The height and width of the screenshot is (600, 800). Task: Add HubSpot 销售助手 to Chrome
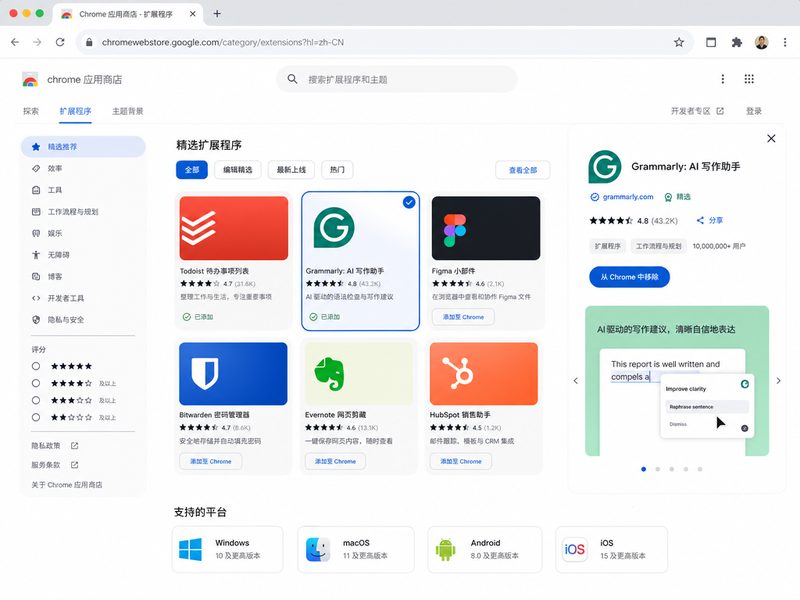click(x=461, y=461)
